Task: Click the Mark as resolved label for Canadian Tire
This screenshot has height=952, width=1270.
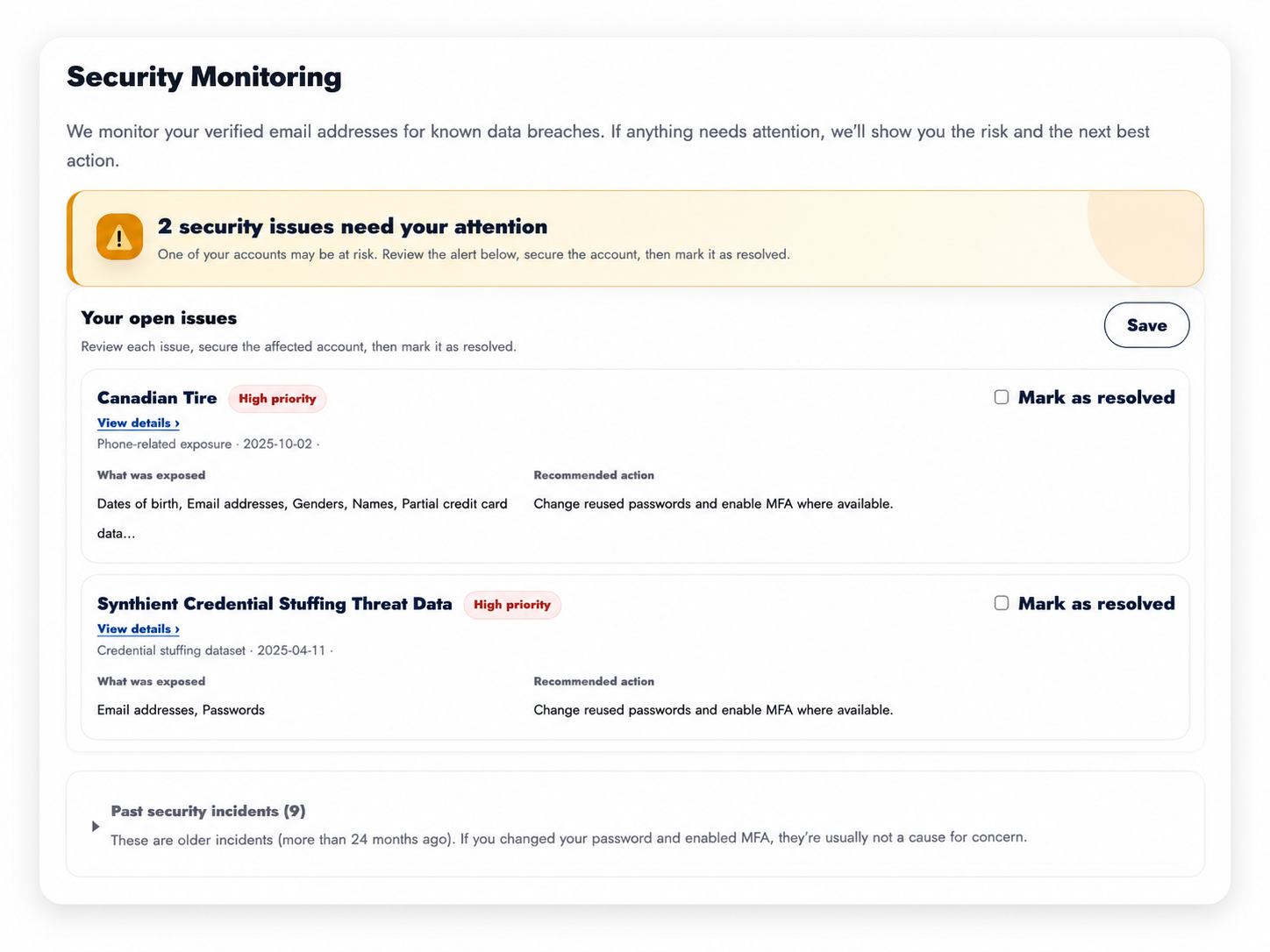Action: pyautogui.click(x=1096, y=397)
